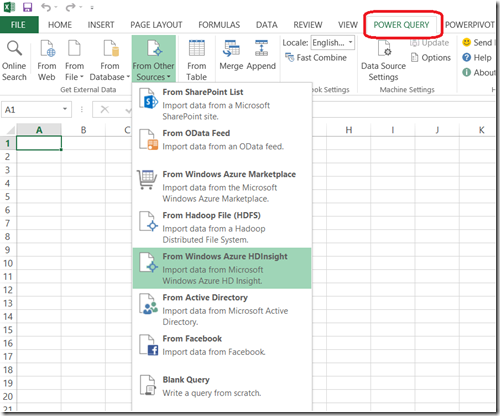500x416 pixels.
Task: Switch to the FORMULAS tab
Action: point(219,25)
